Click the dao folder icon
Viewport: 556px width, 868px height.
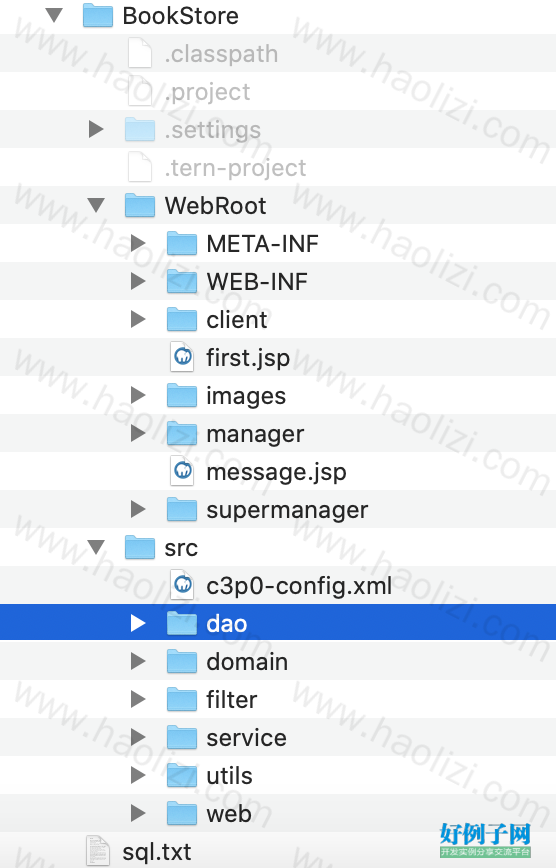[182, 623]
